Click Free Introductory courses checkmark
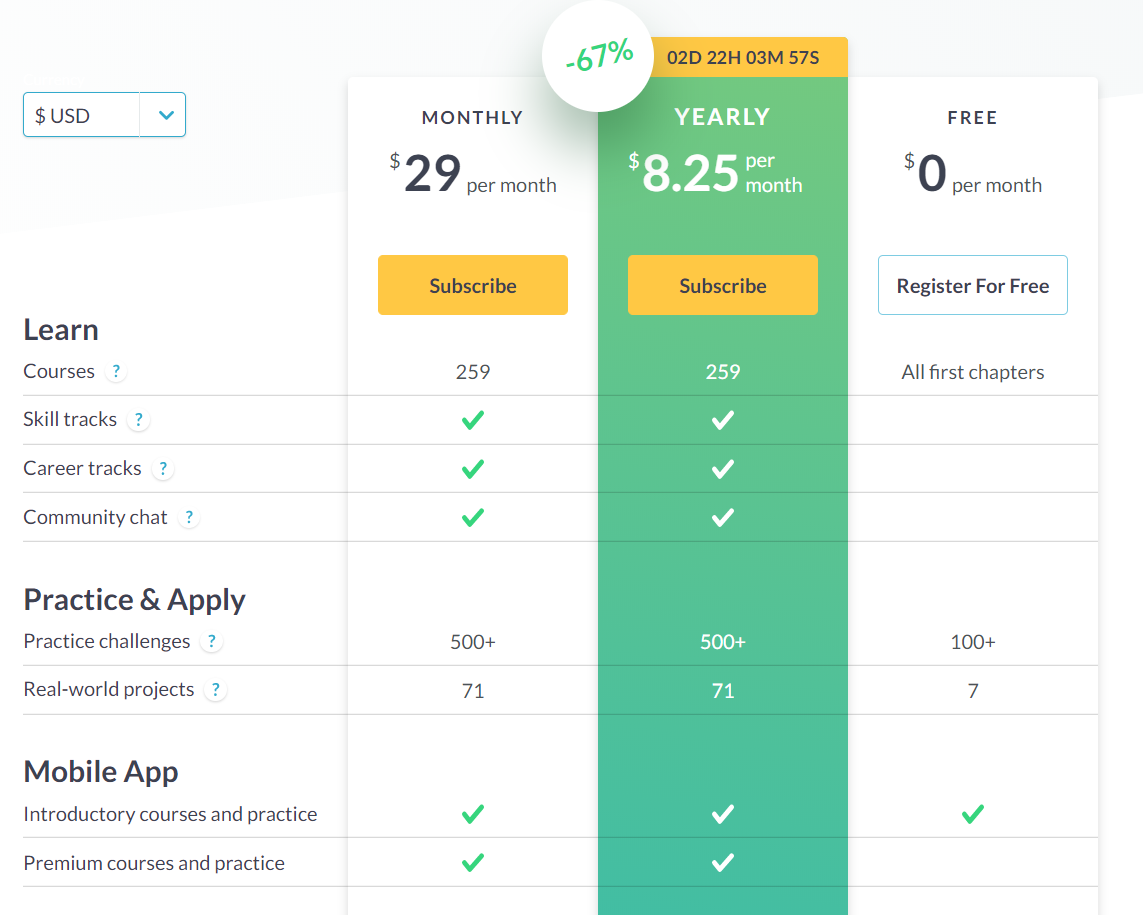This screenshot has width=1143, height=915. coord(972,814)
